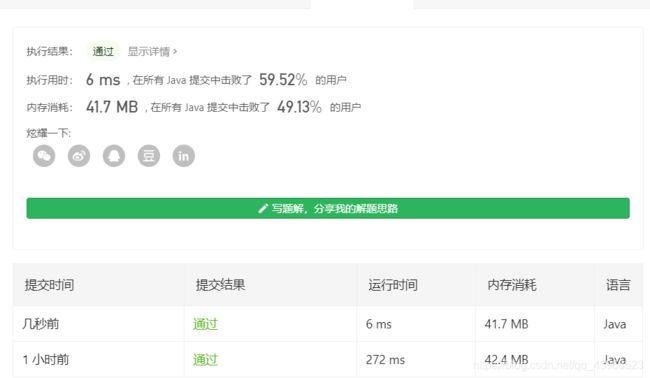The height and width of the screenshot is (378, 650).
Task: Share result via LinkedIn icon
Action: click(x=184, y=156)
